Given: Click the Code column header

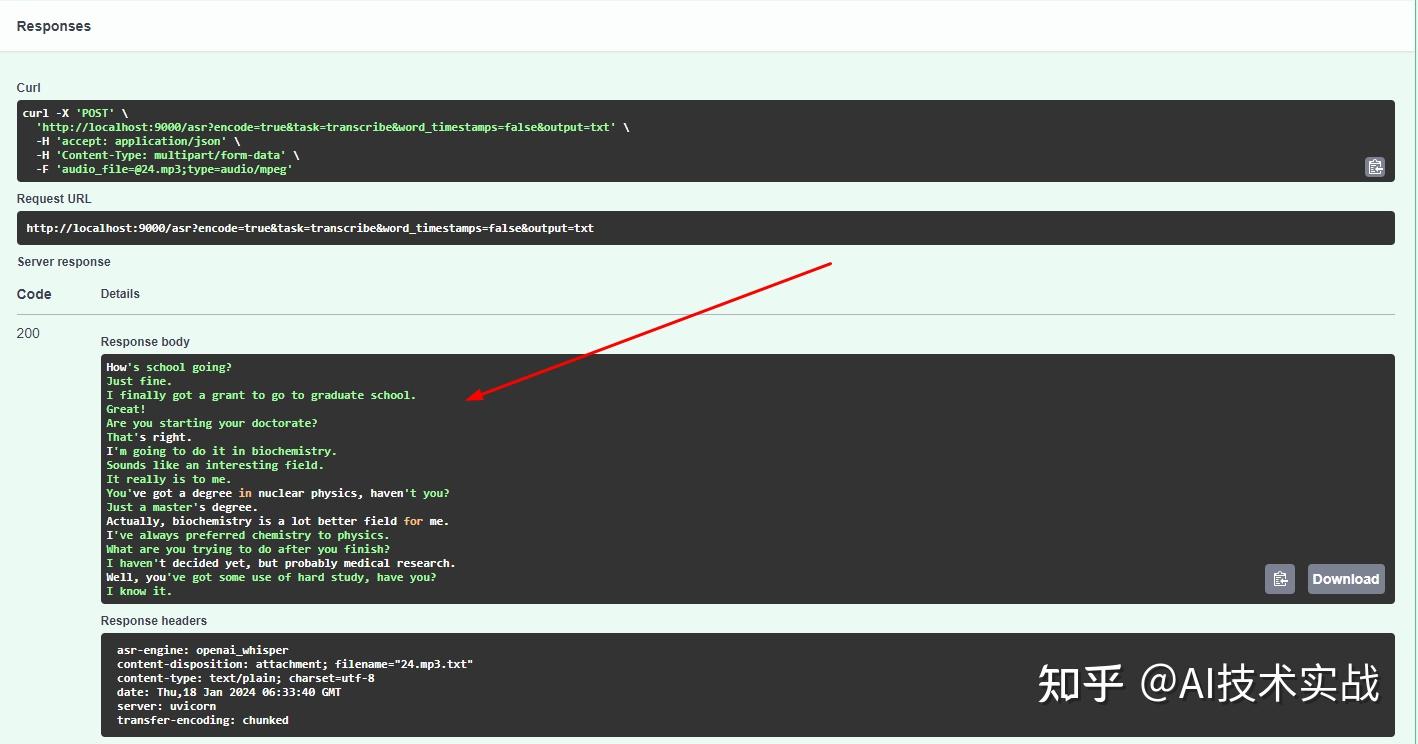Looking at the screenshot, I should 33,293.
